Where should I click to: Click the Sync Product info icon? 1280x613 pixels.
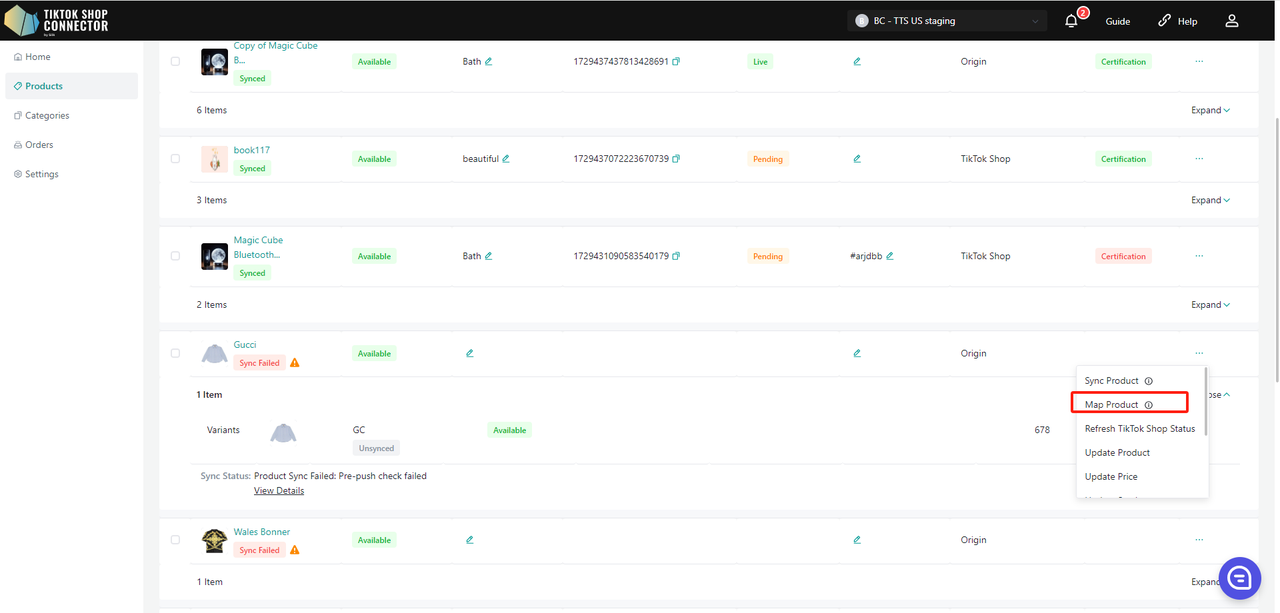pyautogui.click(x=1148, y=381)
